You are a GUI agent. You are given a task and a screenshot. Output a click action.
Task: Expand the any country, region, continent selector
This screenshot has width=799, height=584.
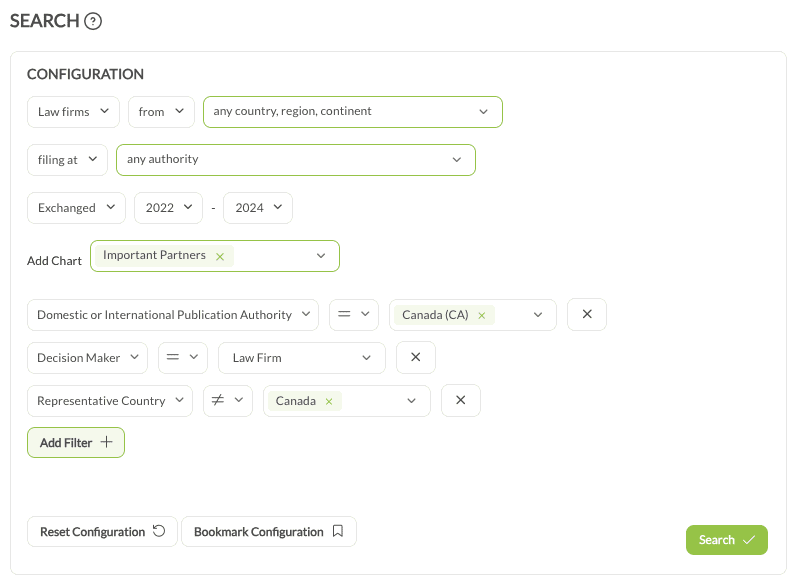click(353, 112)
